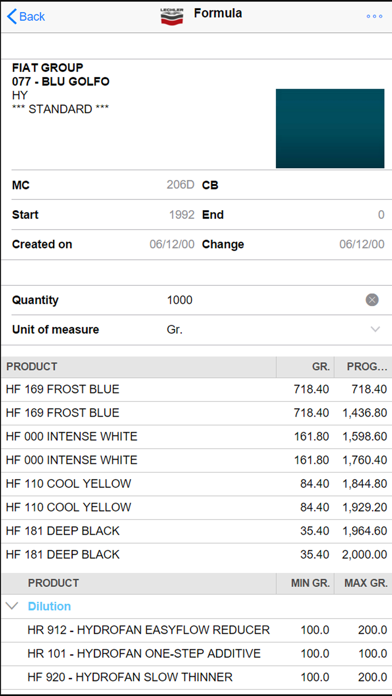
Task: Click the End value 0
Action: [x=381, y=215]
